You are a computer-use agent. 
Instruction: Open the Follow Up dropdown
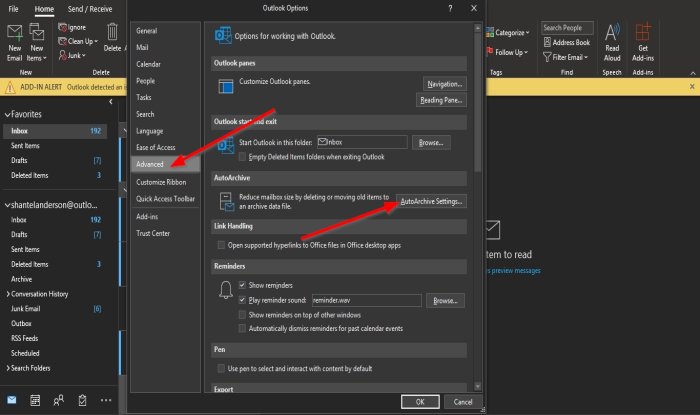[x=507, y=52]
